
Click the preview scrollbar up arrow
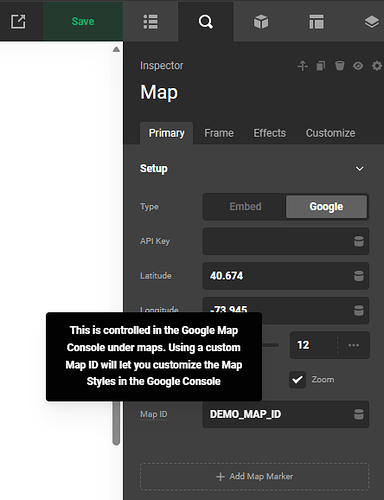click(116, 49)
